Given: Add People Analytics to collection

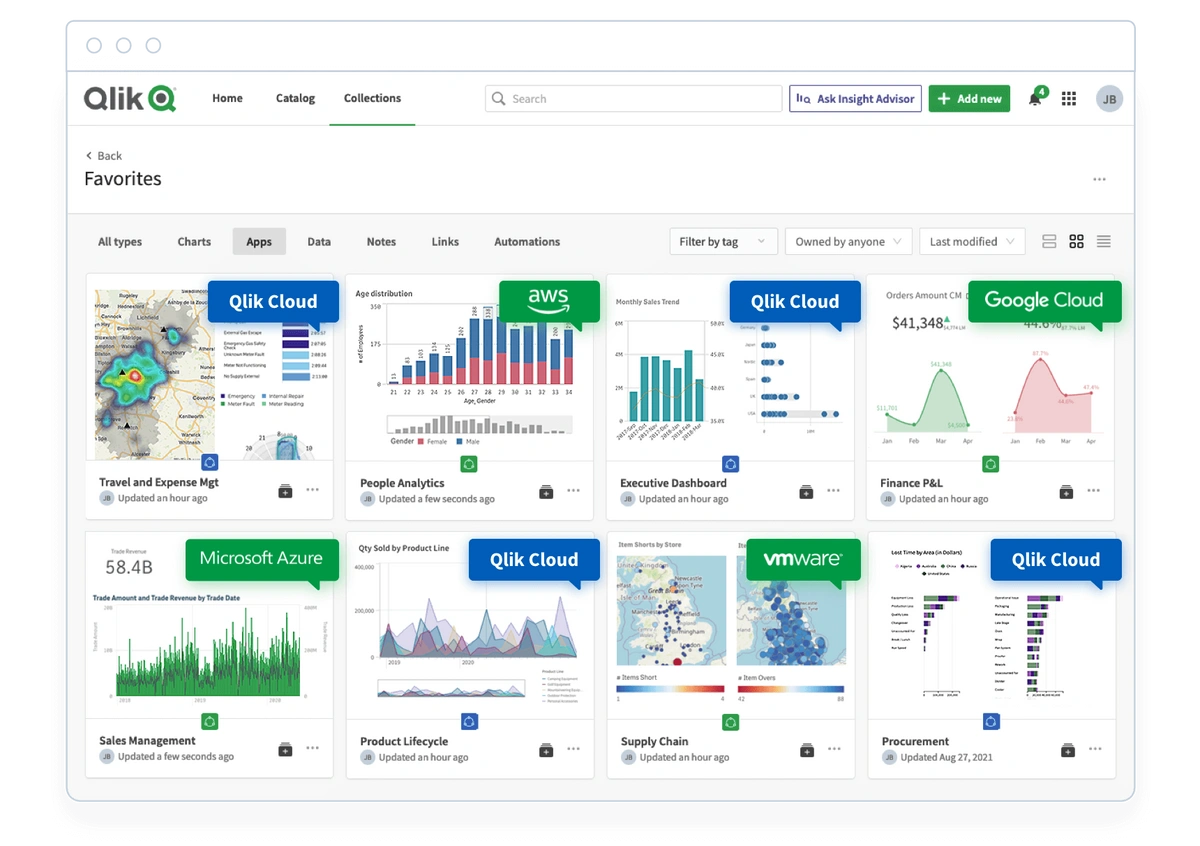Looking at the screenshot, I should 546,491.
